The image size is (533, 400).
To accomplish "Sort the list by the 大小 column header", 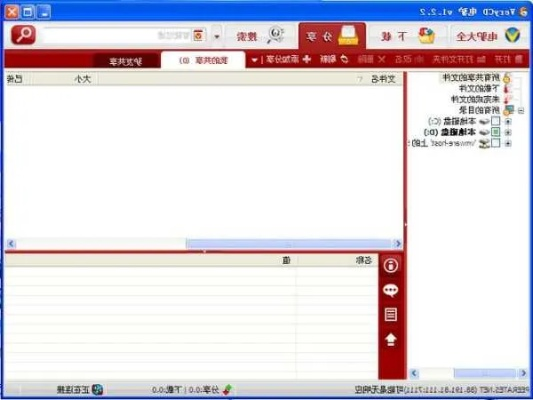I will pyautogui.click(x=64, y=79).
